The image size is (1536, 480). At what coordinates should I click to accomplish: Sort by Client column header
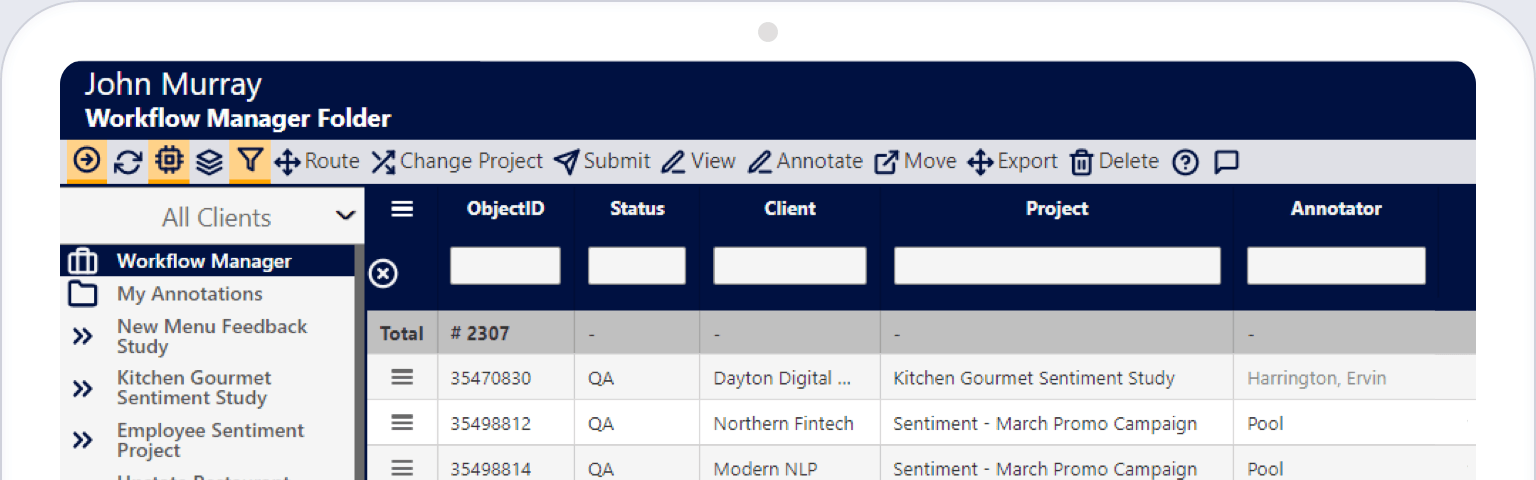click(790, 209)
